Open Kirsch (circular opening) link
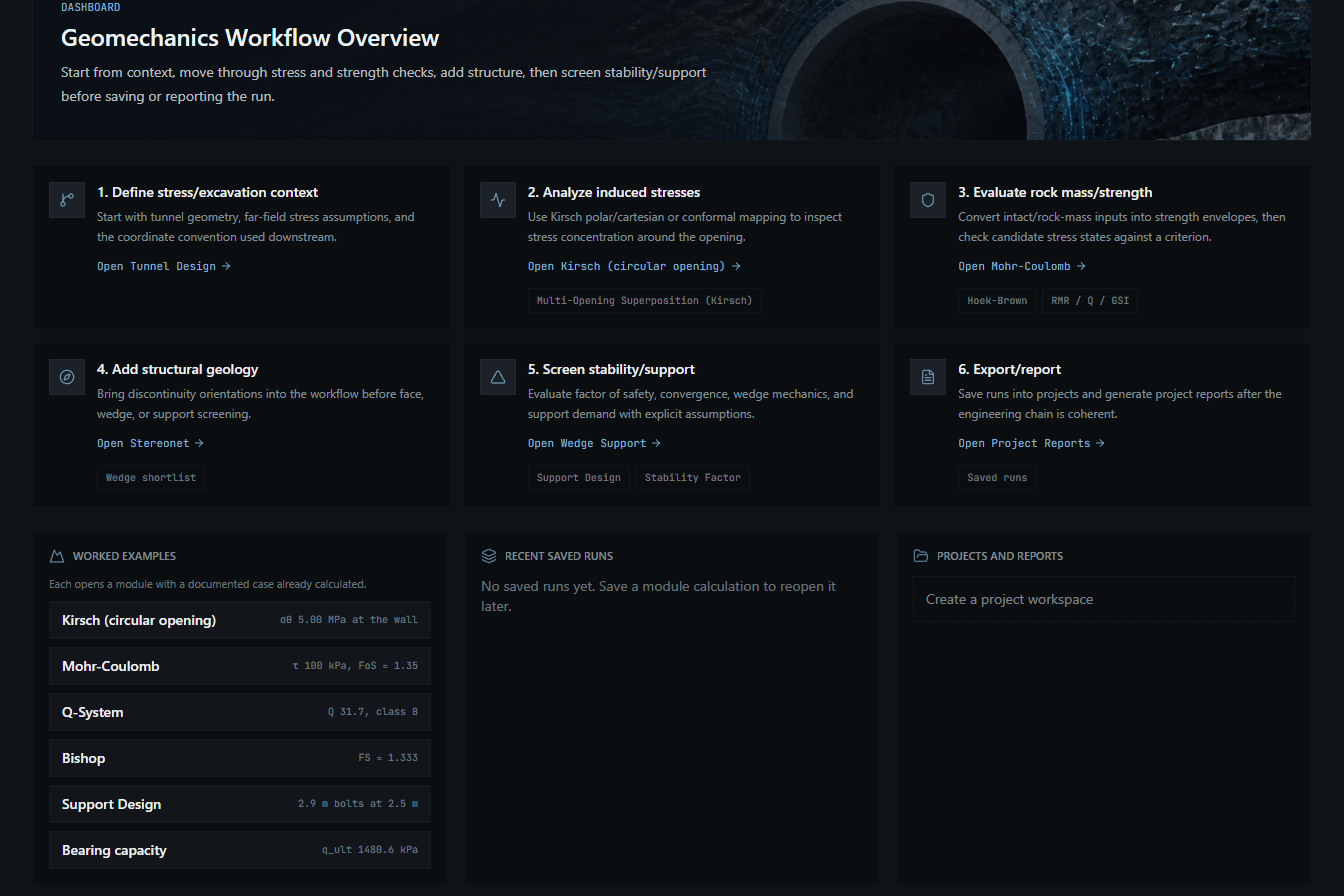Viewport: 1344px width, 896px height. 634,266
